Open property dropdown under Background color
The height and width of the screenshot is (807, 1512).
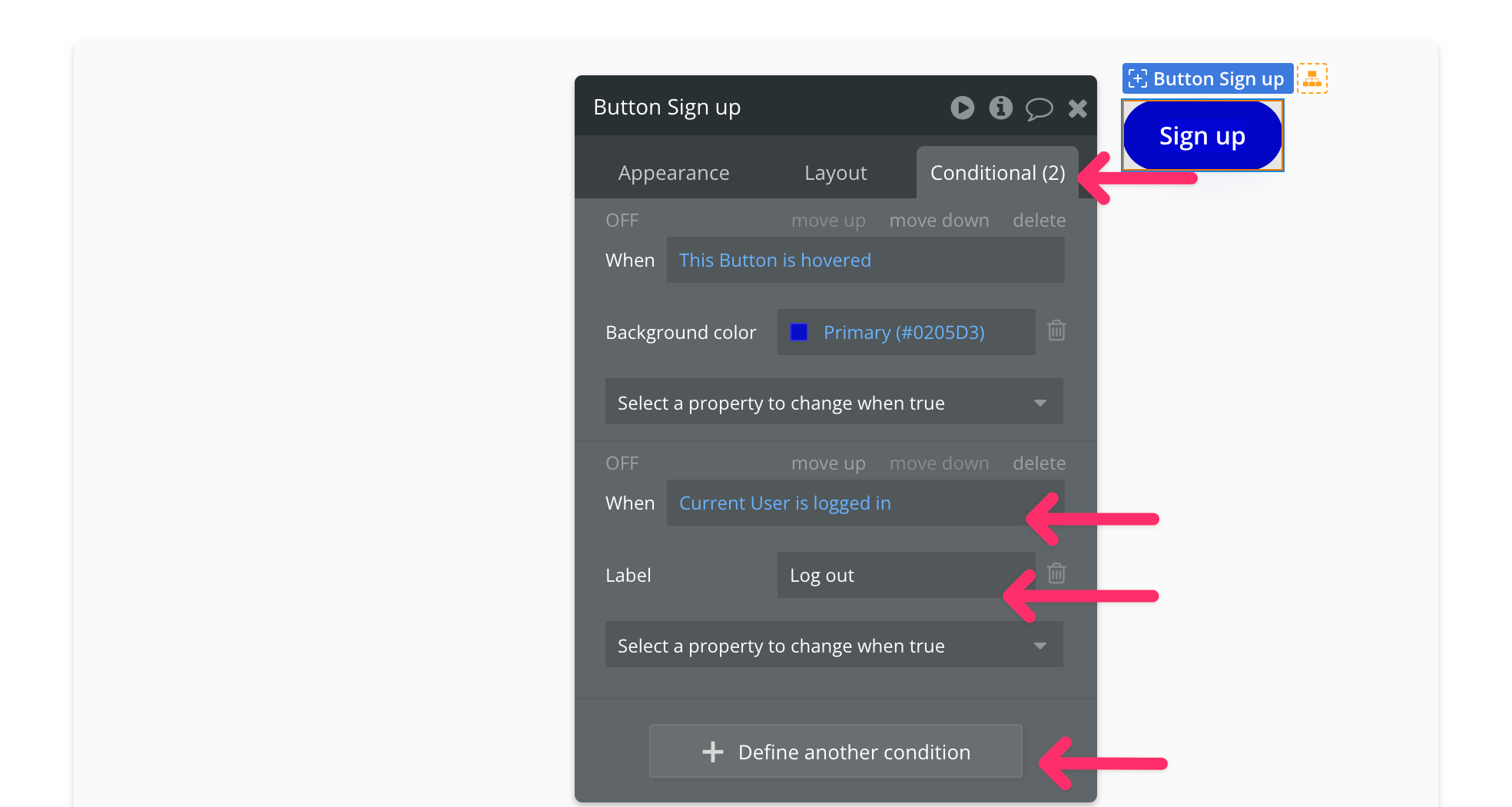[834, 402]
